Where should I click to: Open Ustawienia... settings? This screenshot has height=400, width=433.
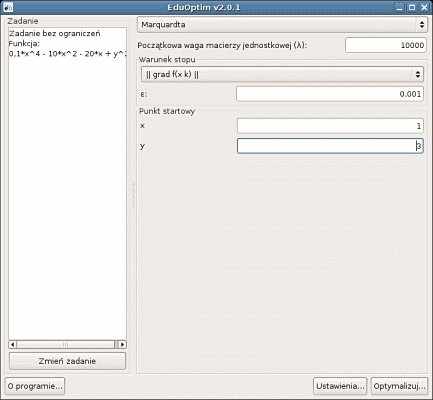[340, 386]
